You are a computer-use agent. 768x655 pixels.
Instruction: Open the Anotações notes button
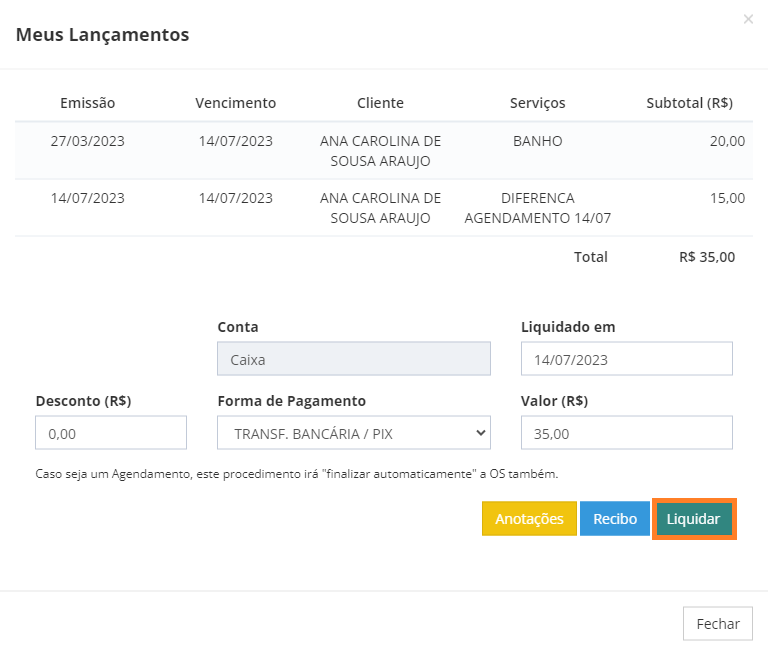pos(529,519)
